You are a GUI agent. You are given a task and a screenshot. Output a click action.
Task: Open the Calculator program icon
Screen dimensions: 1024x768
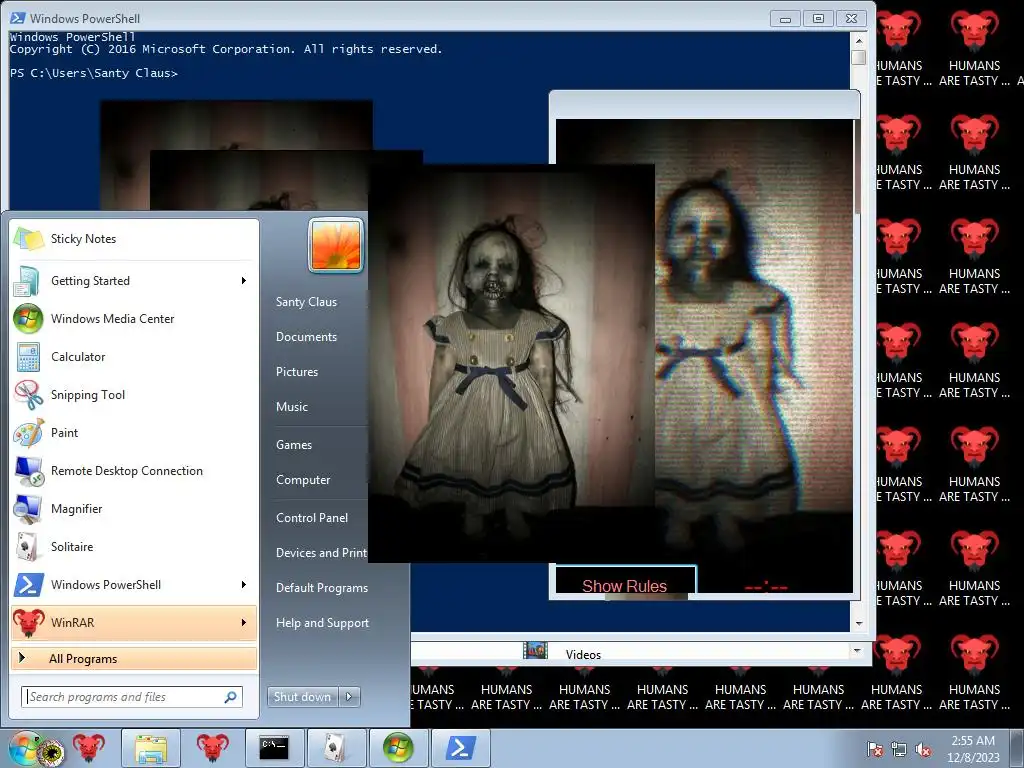(28, 357)
